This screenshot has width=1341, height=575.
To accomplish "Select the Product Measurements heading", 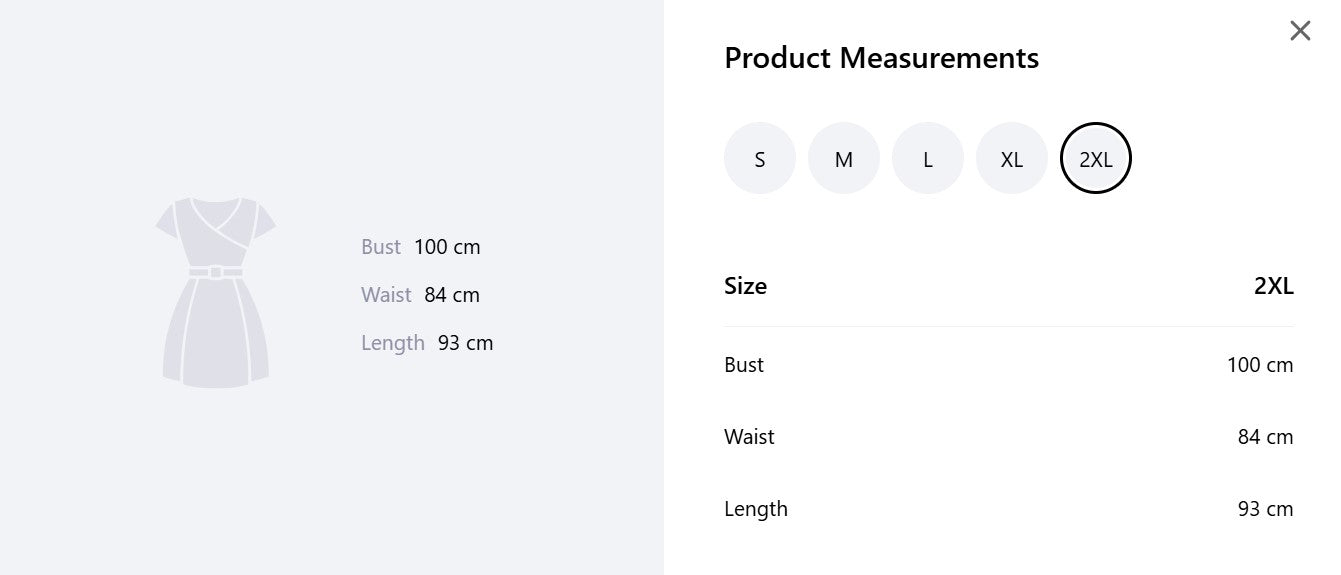I will pos(882,58).
